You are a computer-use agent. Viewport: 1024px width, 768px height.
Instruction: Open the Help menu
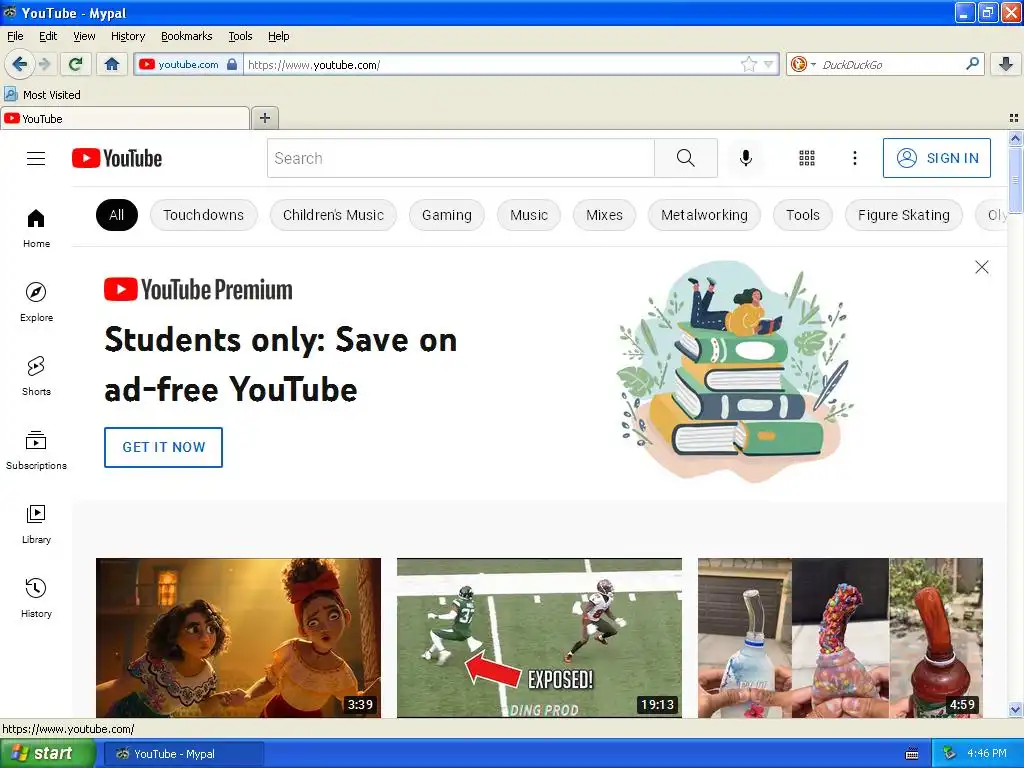pos(279,36)
